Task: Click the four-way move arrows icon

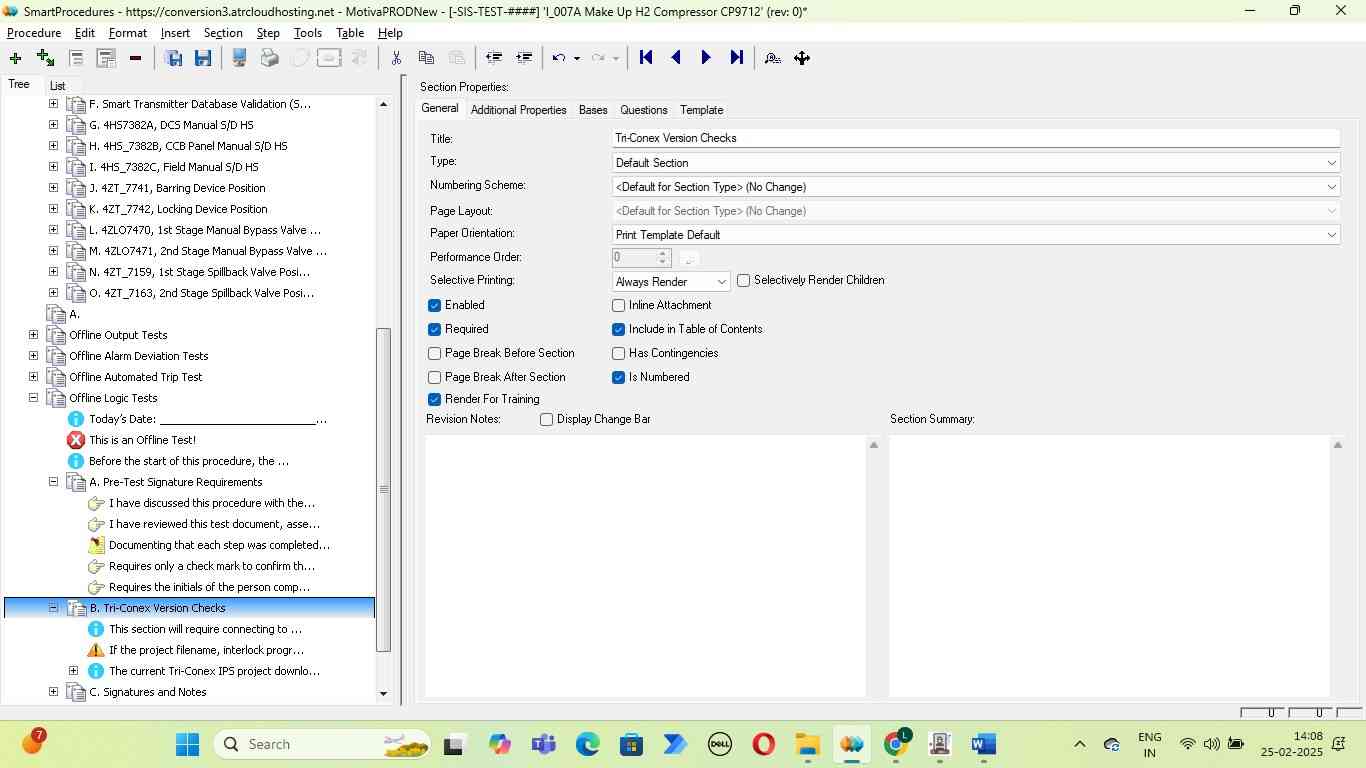Action: (x=802, y=58)
